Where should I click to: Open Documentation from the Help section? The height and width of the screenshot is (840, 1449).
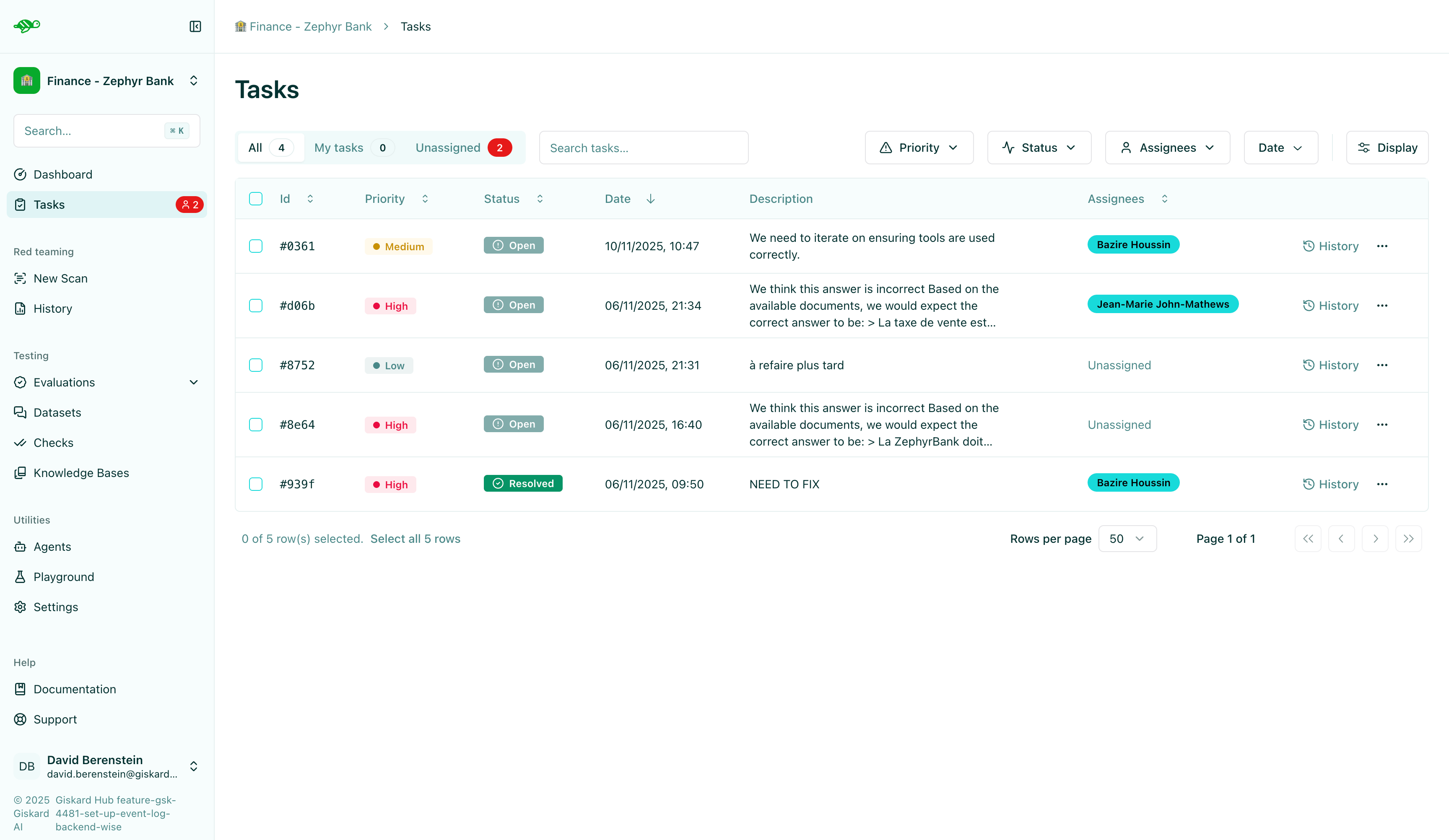pos(74,689)
